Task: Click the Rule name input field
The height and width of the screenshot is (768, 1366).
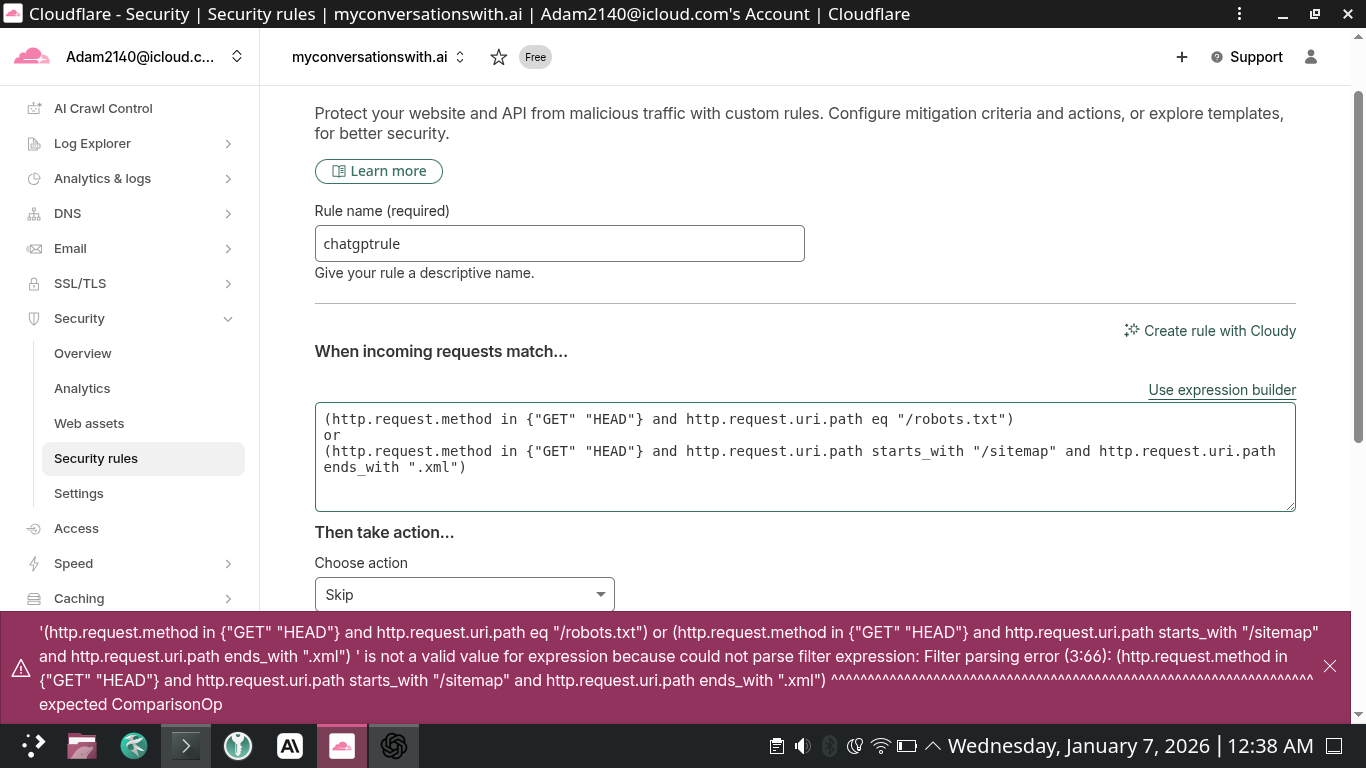Action: [559, 244]
